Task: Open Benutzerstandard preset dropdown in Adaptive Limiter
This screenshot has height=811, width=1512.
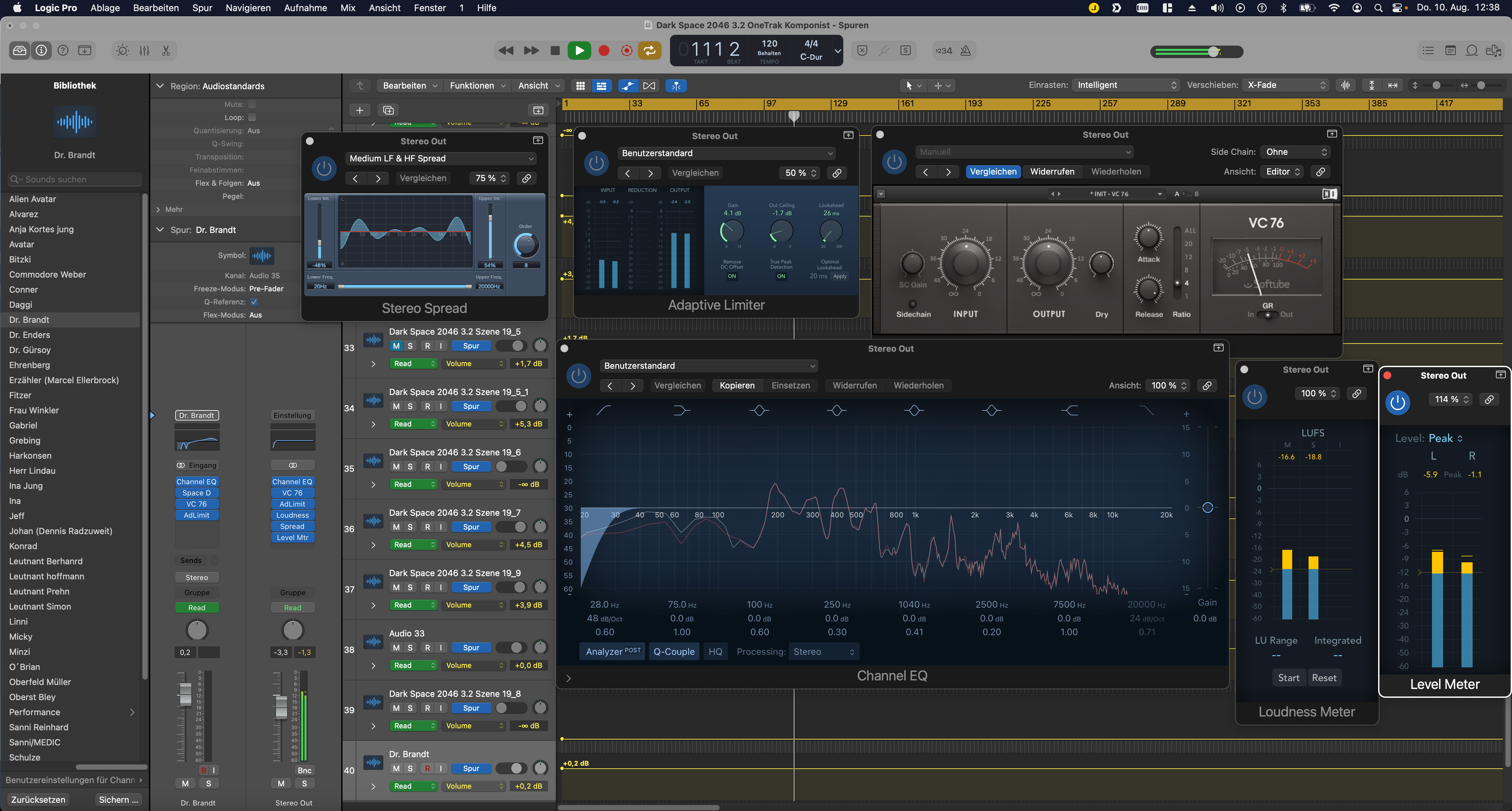Action: pos(727,153)
